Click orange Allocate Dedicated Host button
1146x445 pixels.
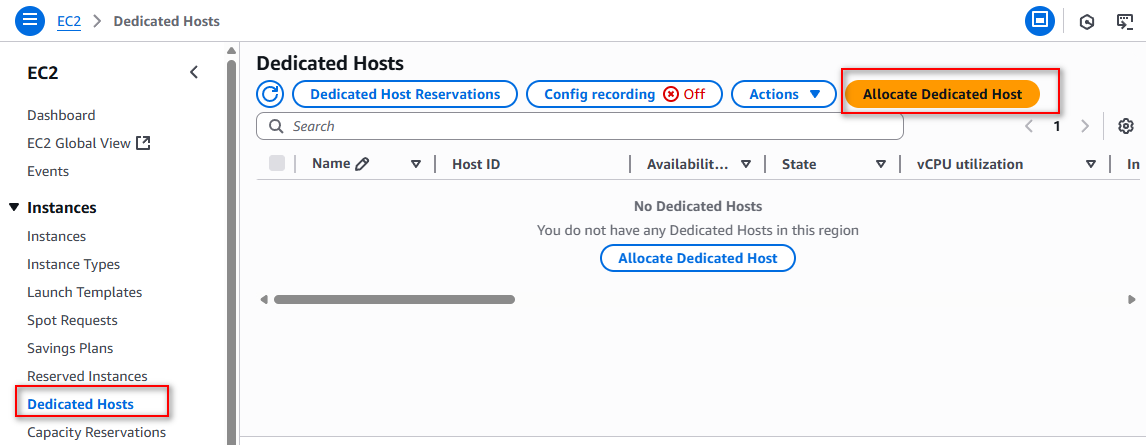[942, 94]
